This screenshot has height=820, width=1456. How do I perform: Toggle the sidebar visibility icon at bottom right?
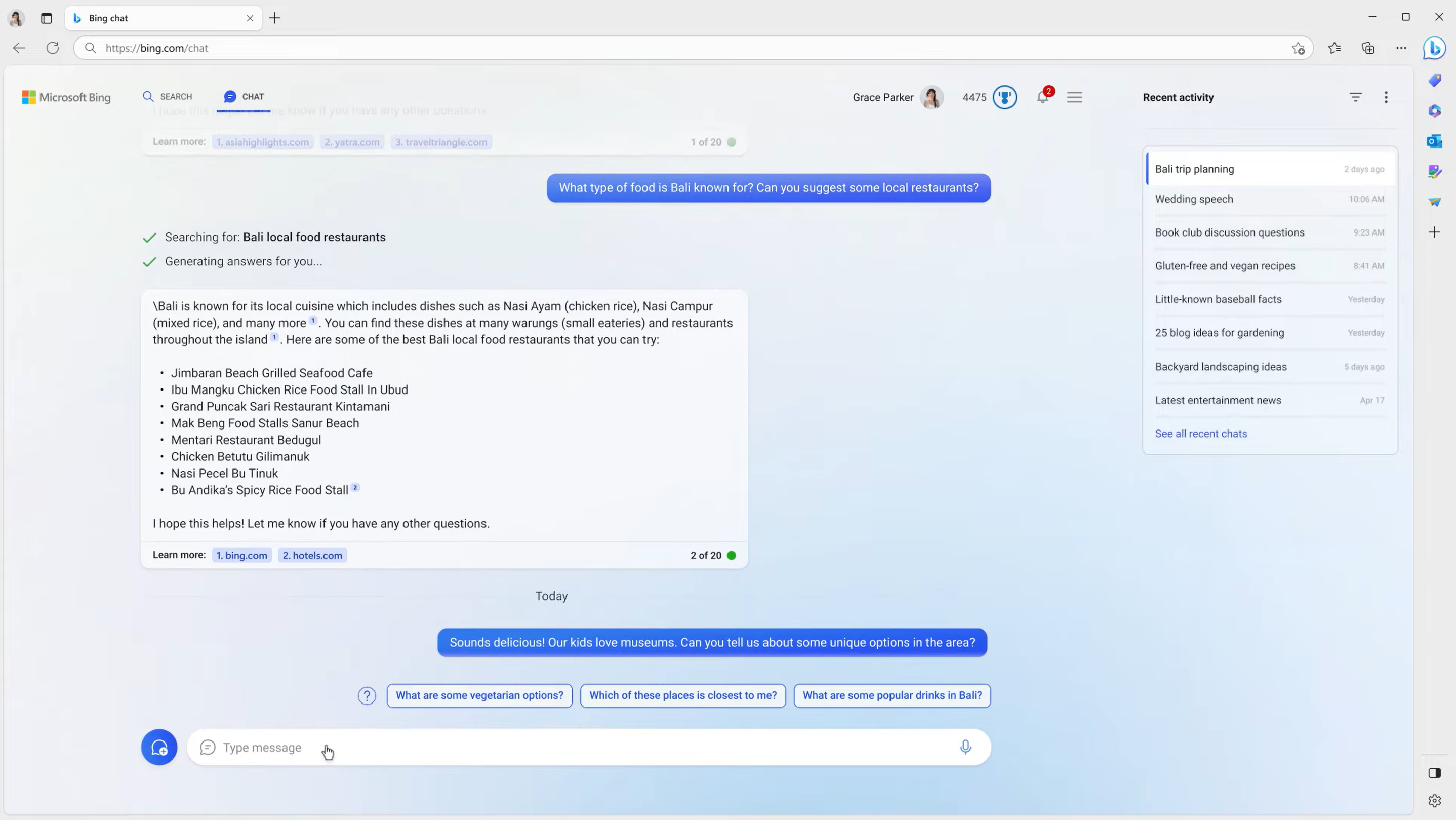coord(1435,773)
